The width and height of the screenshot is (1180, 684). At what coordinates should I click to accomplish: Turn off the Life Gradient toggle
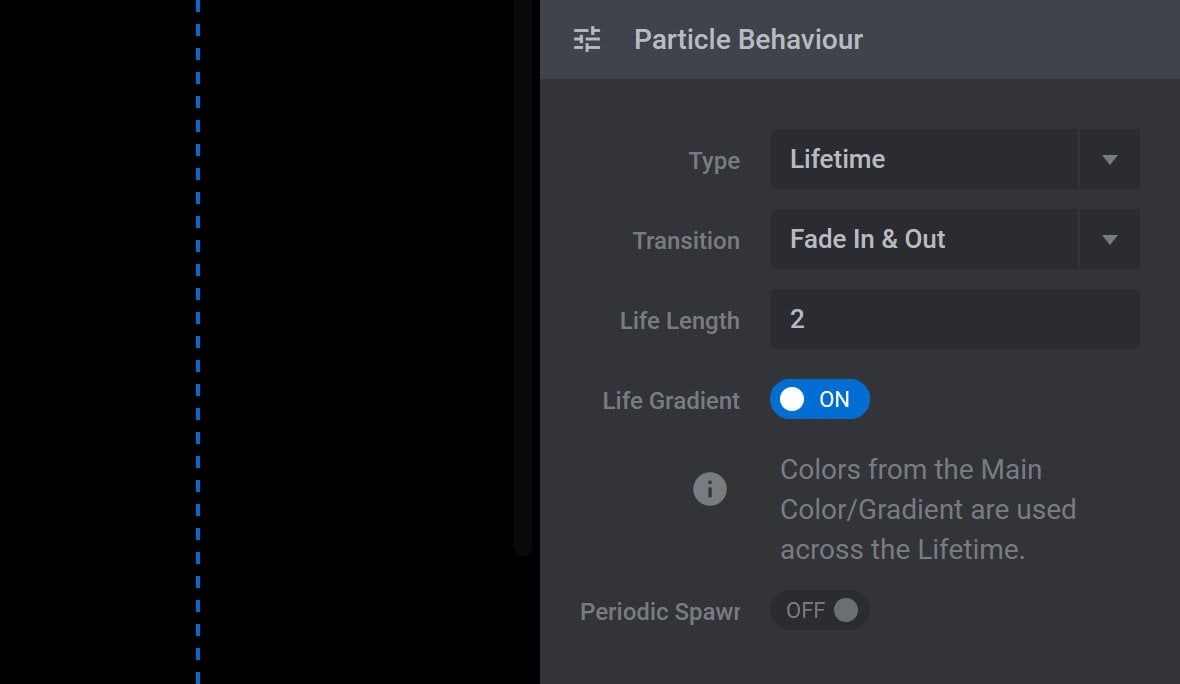(820, 399)
